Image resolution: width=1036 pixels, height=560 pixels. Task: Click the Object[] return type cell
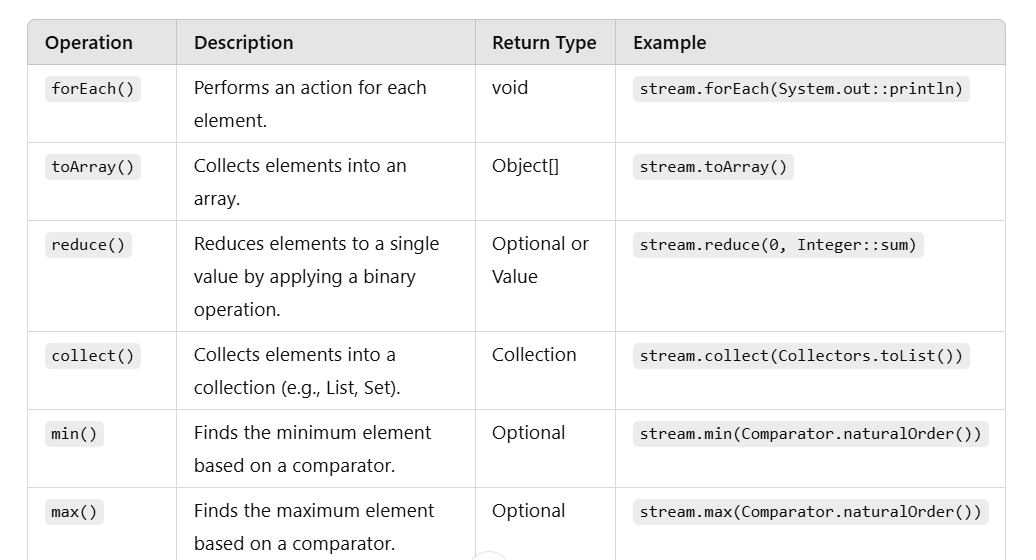(525, 166)
